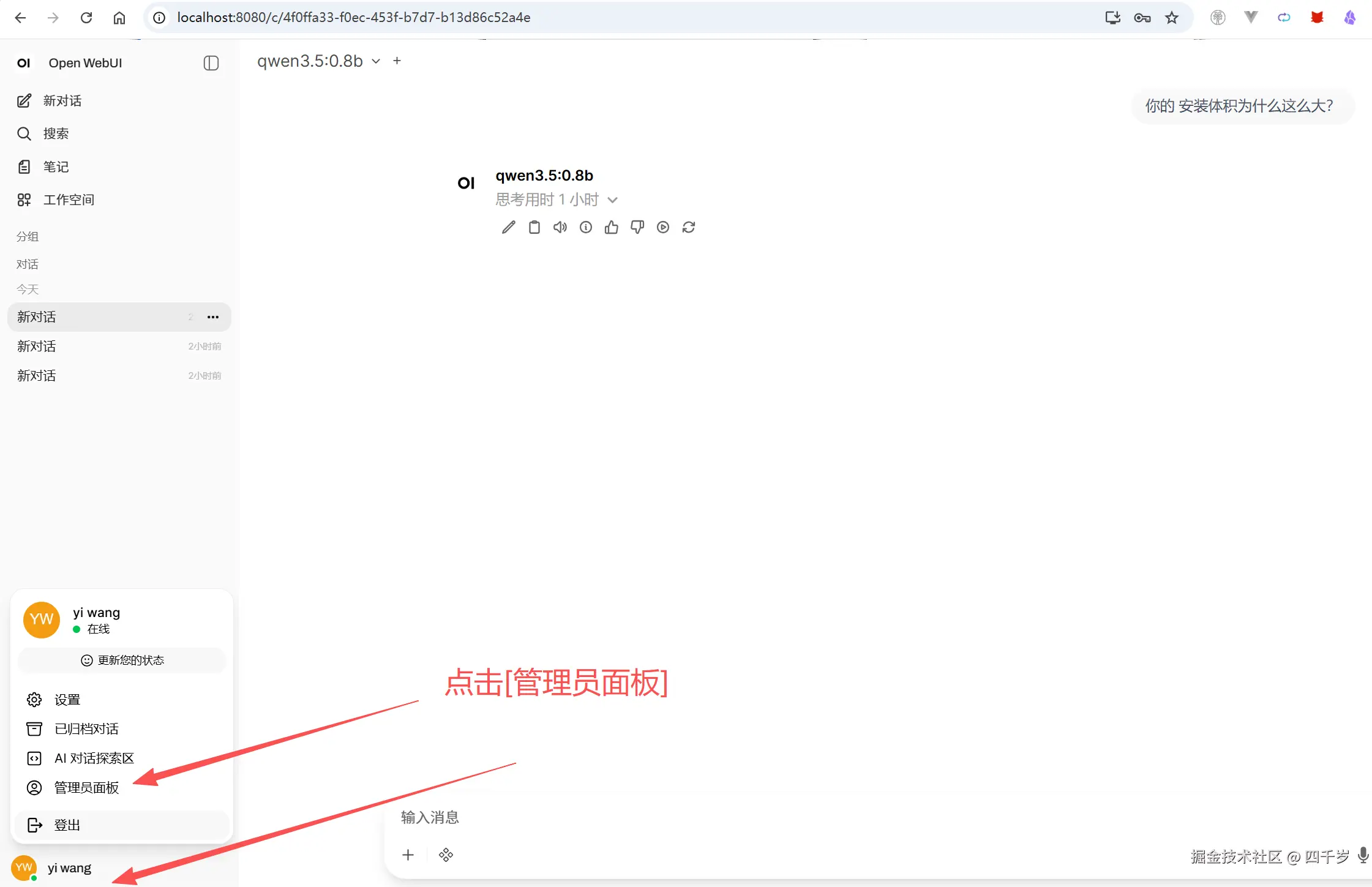
Task: Play the response aloud with speaker icon
Action: (559, 227)
